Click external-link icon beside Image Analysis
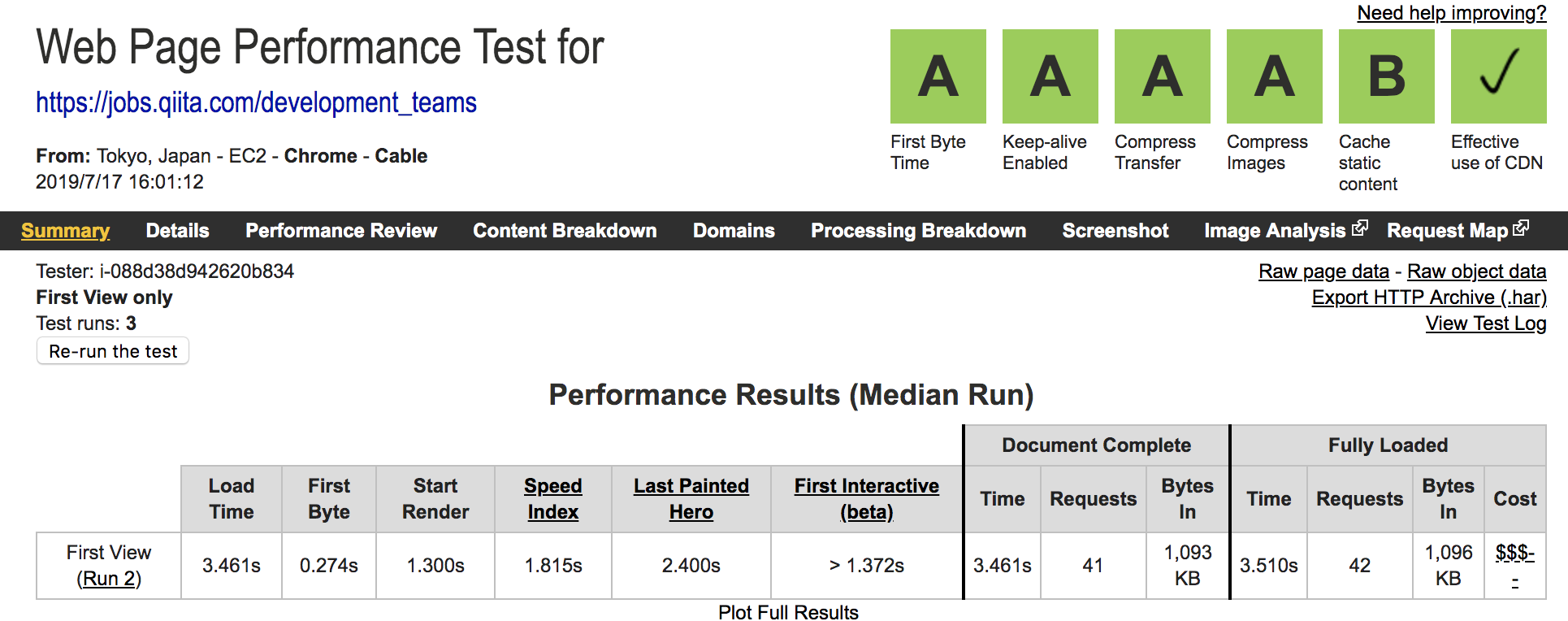This screenshot has width=1568, height=621. (x=1359, y=228)
